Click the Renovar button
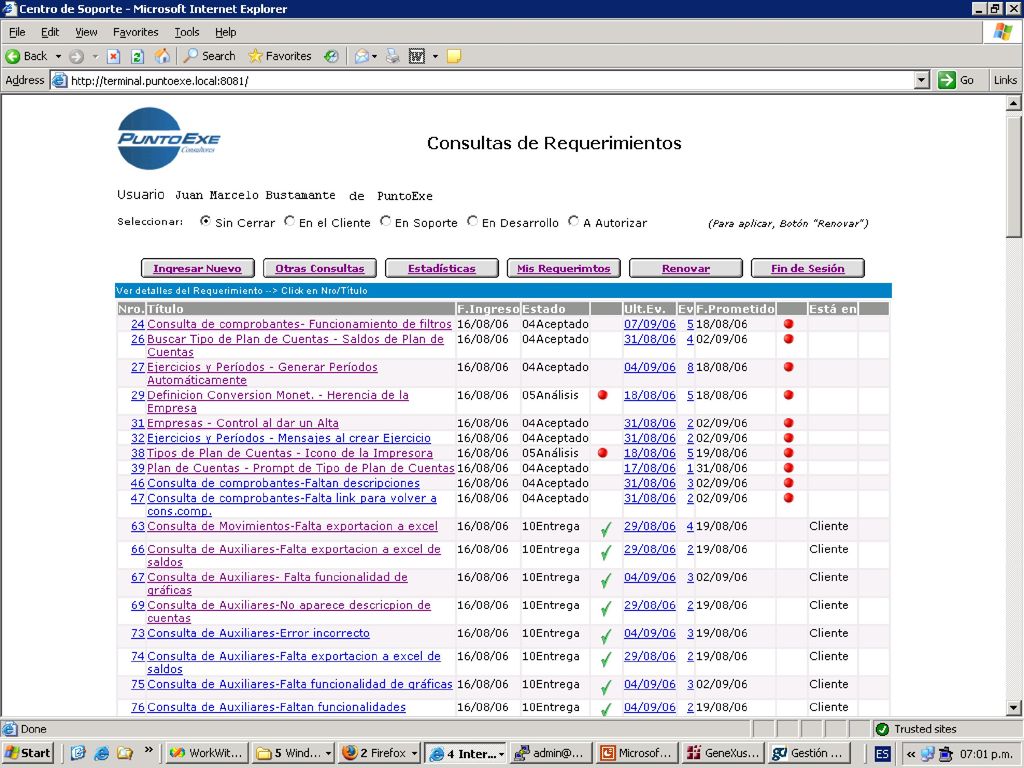Image resolution: width=1024 pixels, height=768 pixels. pos(686,268)
